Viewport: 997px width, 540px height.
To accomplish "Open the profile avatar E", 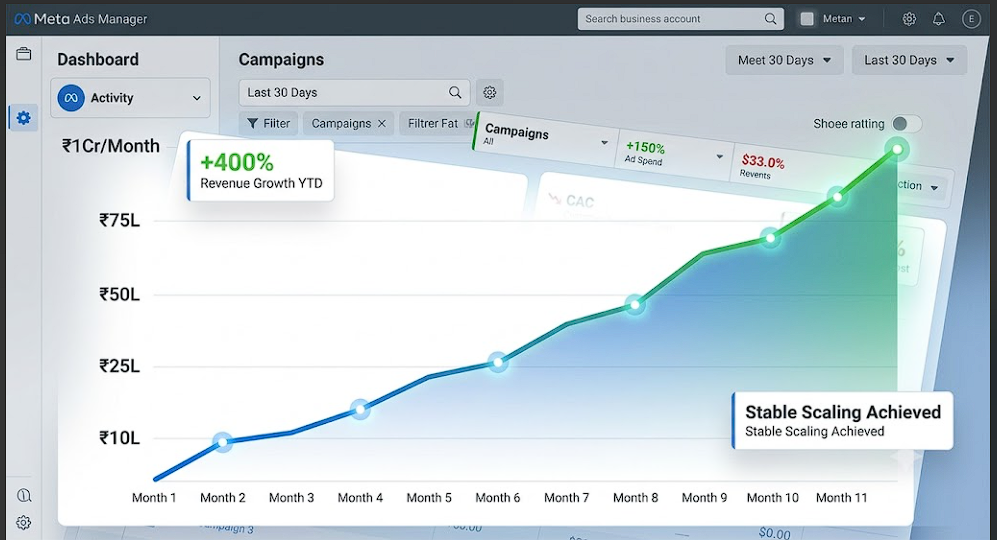I will [970, 19].
